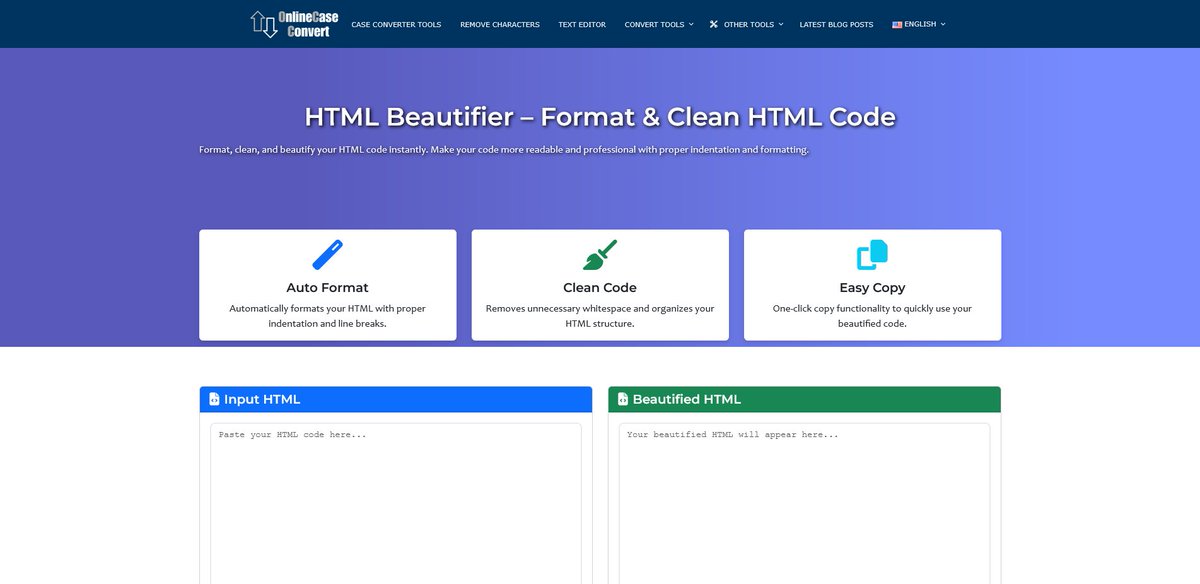Click the Clean Code broom icon
The image size is (1200, 584).
pyautogui.click(x=600, y=255)
